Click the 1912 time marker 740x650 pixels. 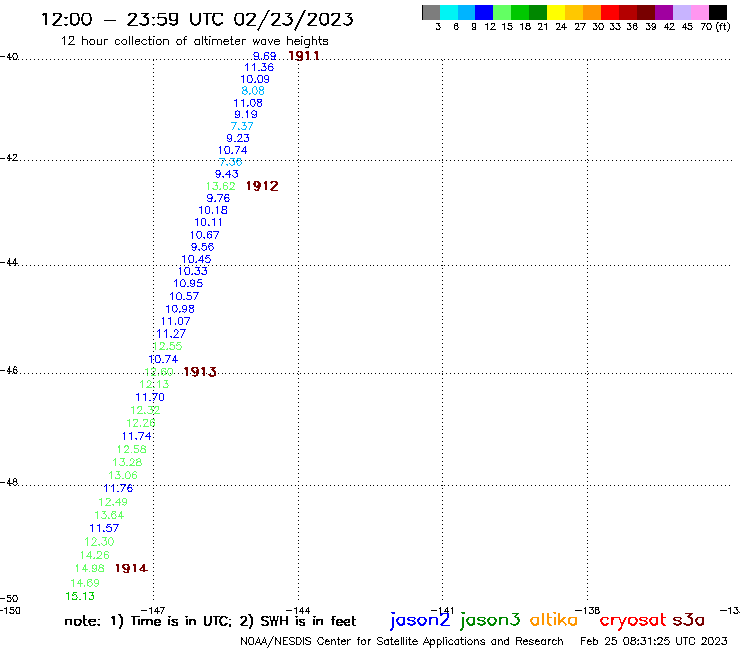tap(262, 186)
